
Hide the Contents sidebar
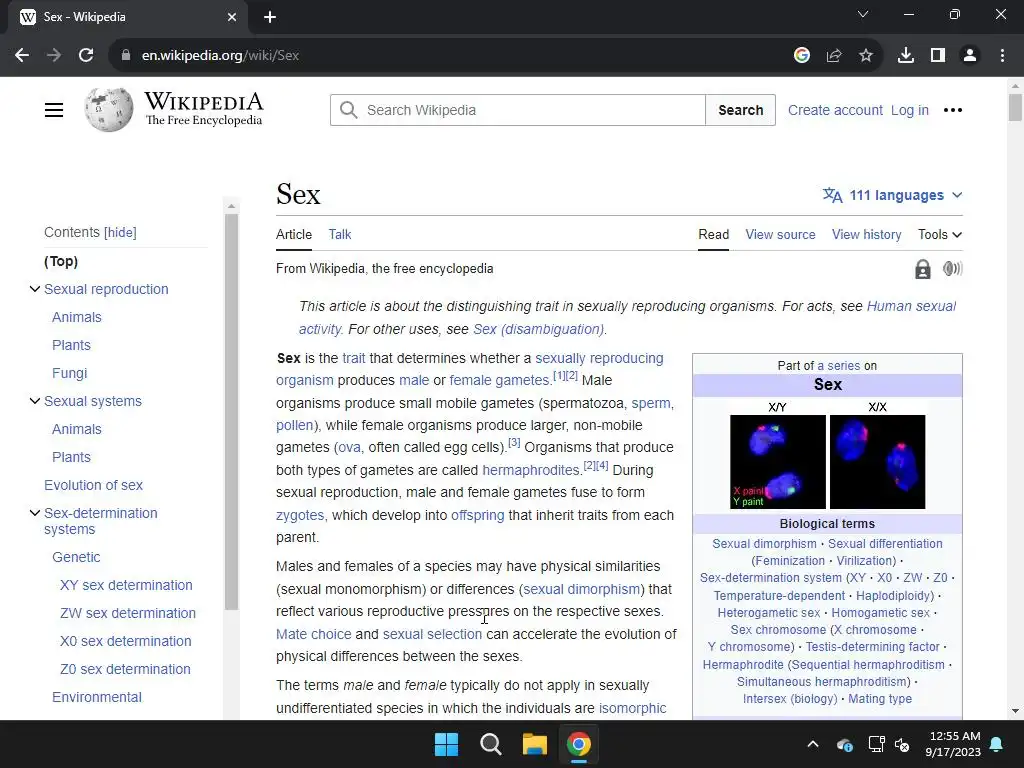(x=121, y=232)
